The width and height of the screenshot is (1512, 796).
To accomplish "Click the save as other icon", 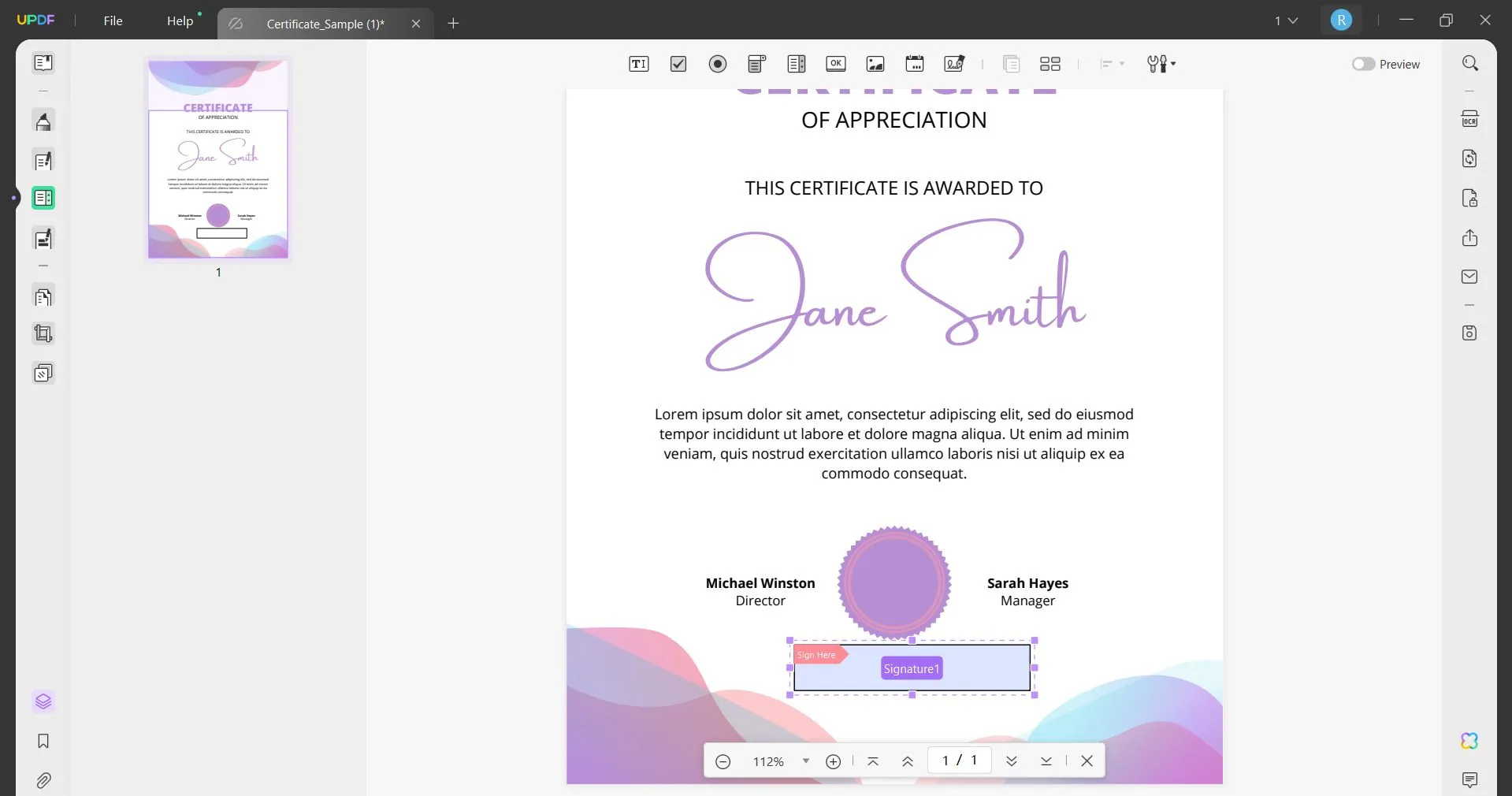I will [x=1470, y=333].
